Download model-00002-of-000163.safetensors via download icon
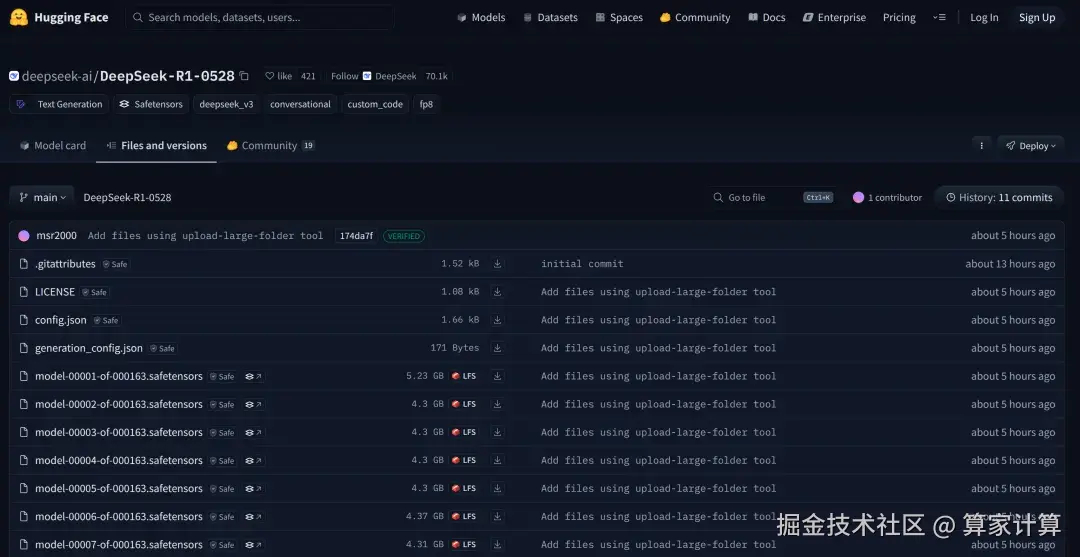This screenshot has width=1080, height=557. pyautogui.click(x=497, y=404)
